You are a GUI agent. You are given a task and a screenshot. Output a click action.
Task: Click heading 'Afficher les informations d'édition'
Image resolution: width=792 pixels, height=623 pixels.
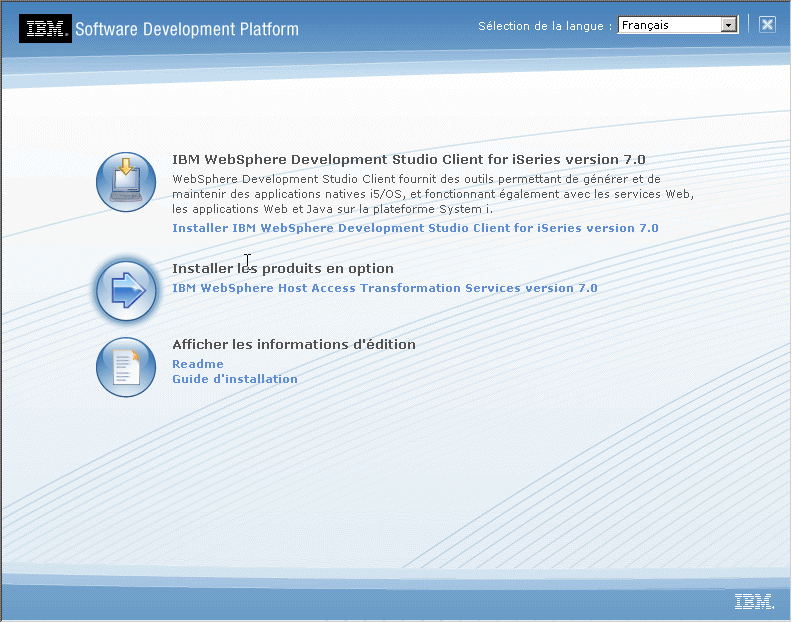(294, 345)
